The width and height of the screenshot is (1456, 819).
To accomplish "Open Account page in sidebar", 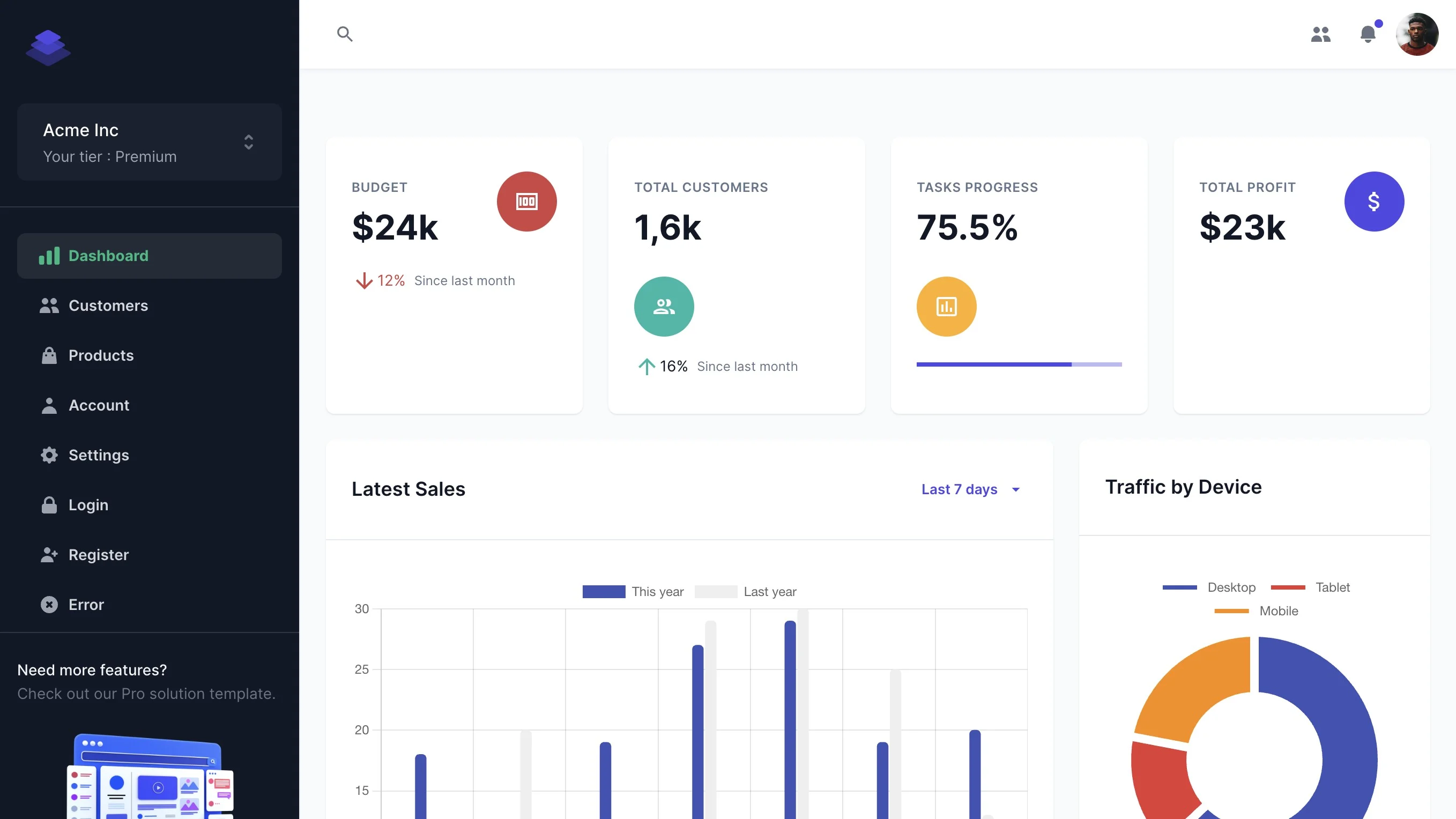I will 149,405.
